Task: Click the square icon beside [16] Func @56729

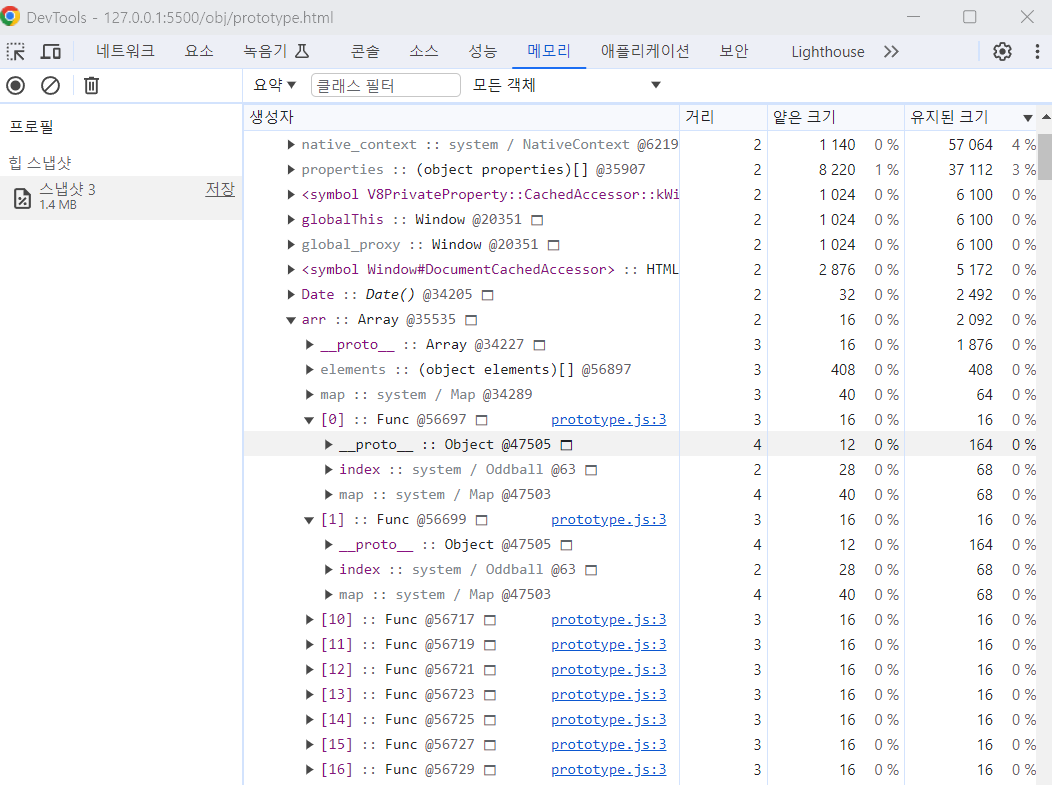Action: [x=490, y=770]
